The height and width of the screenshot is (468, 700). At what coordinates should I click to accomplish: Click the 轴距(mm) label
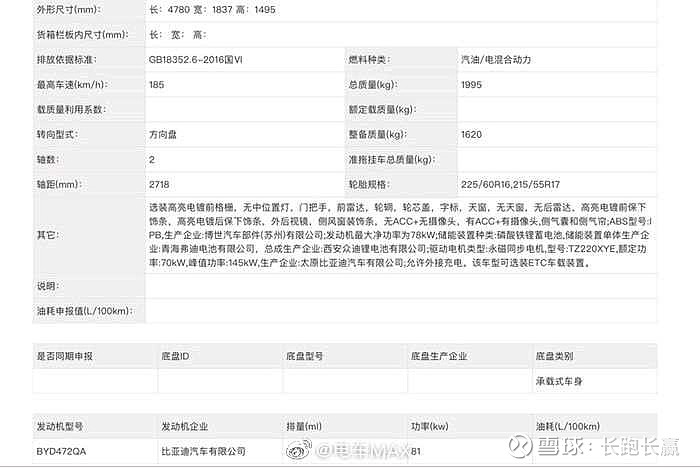(59, 184)
